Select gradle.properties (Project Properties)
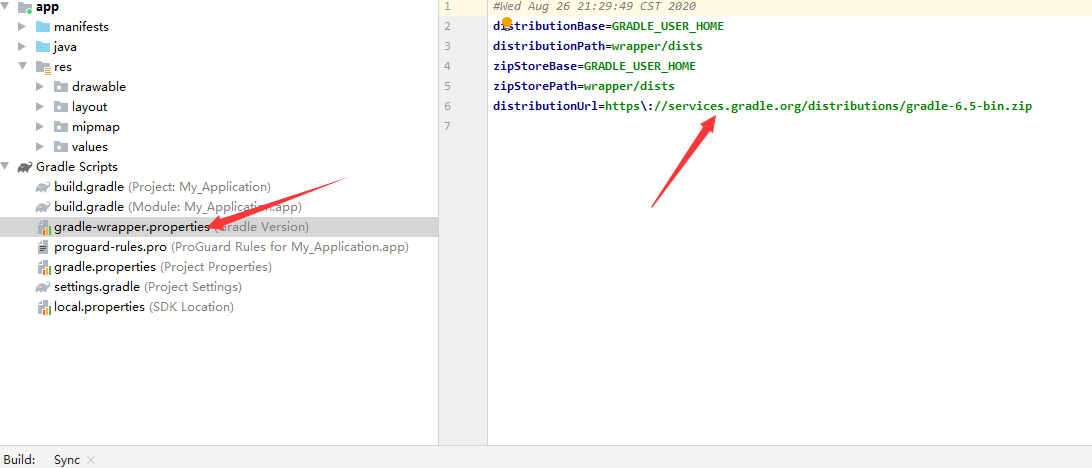The height and width of the screenshot is (468, 1092). pos(163,267)
